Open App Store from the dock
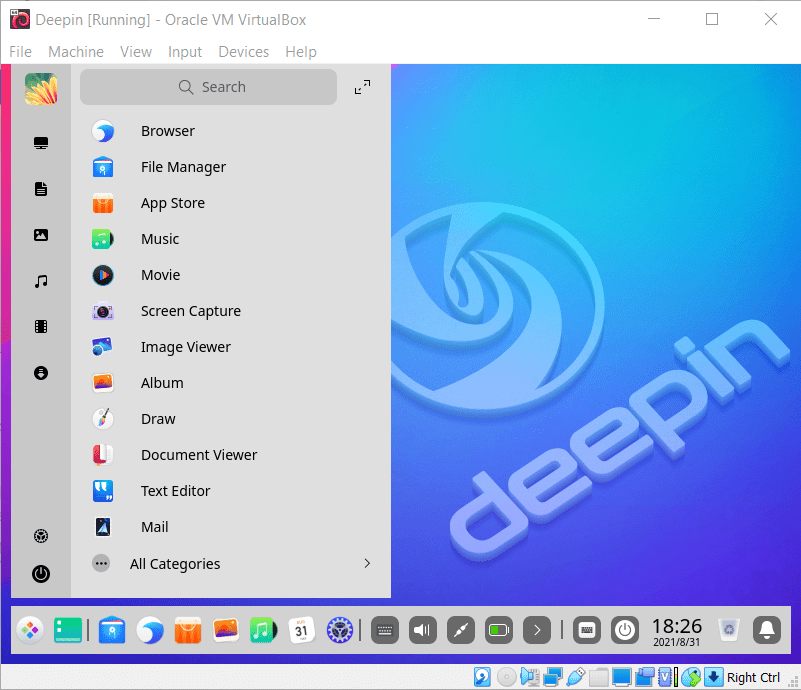 click(188, 630)
